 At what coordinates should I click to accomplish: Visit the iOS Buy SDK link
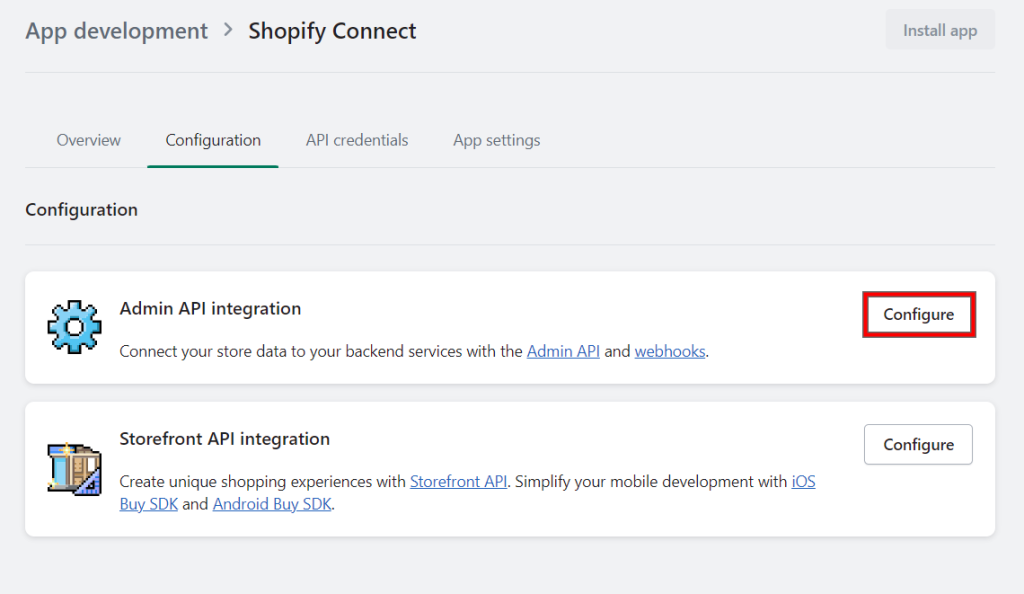pyautogui.click(x=803, y=482)
